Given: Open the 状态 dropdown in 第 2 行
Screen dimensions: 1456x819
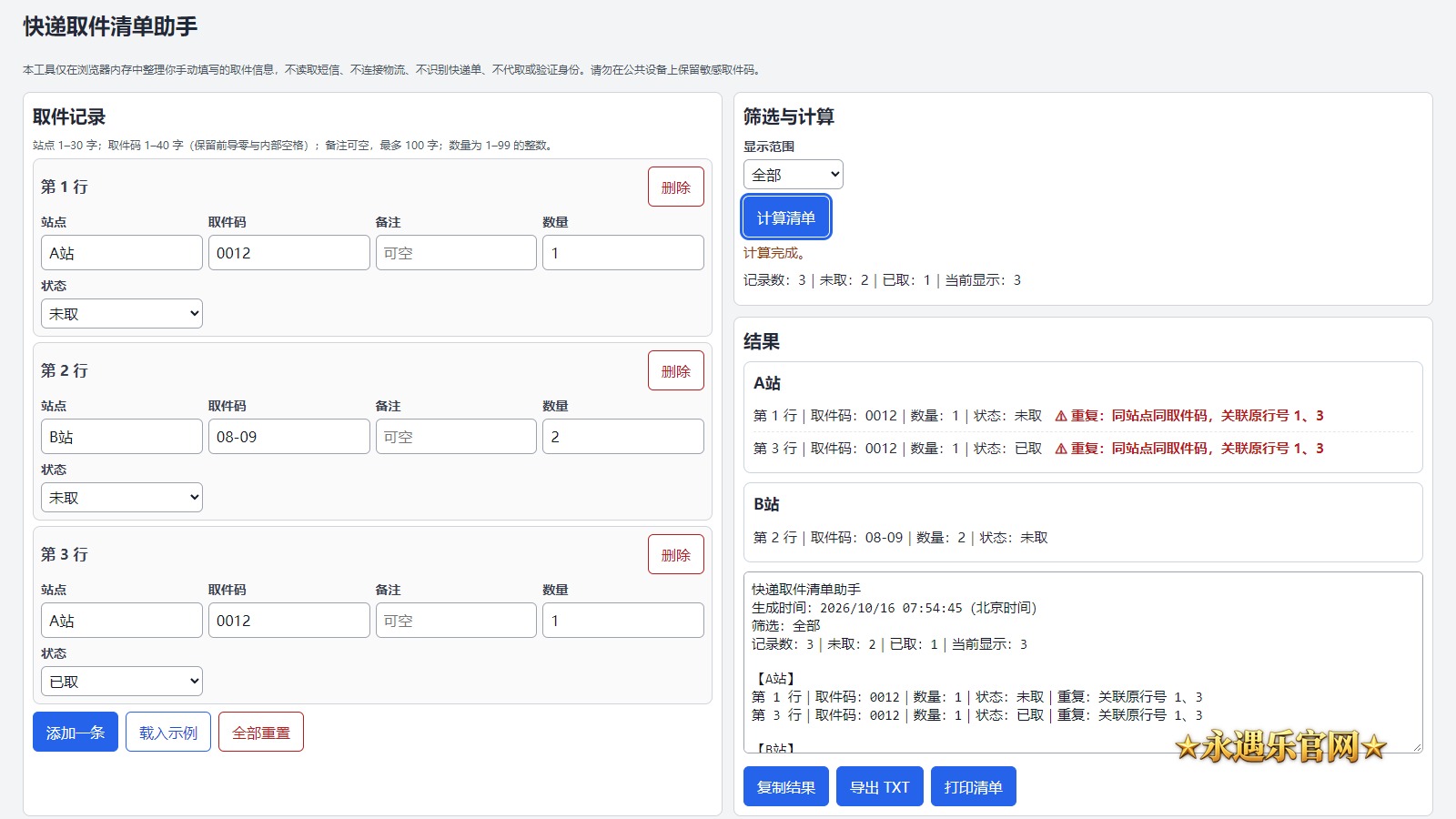Looking at the screenshot, I should 122,498.
